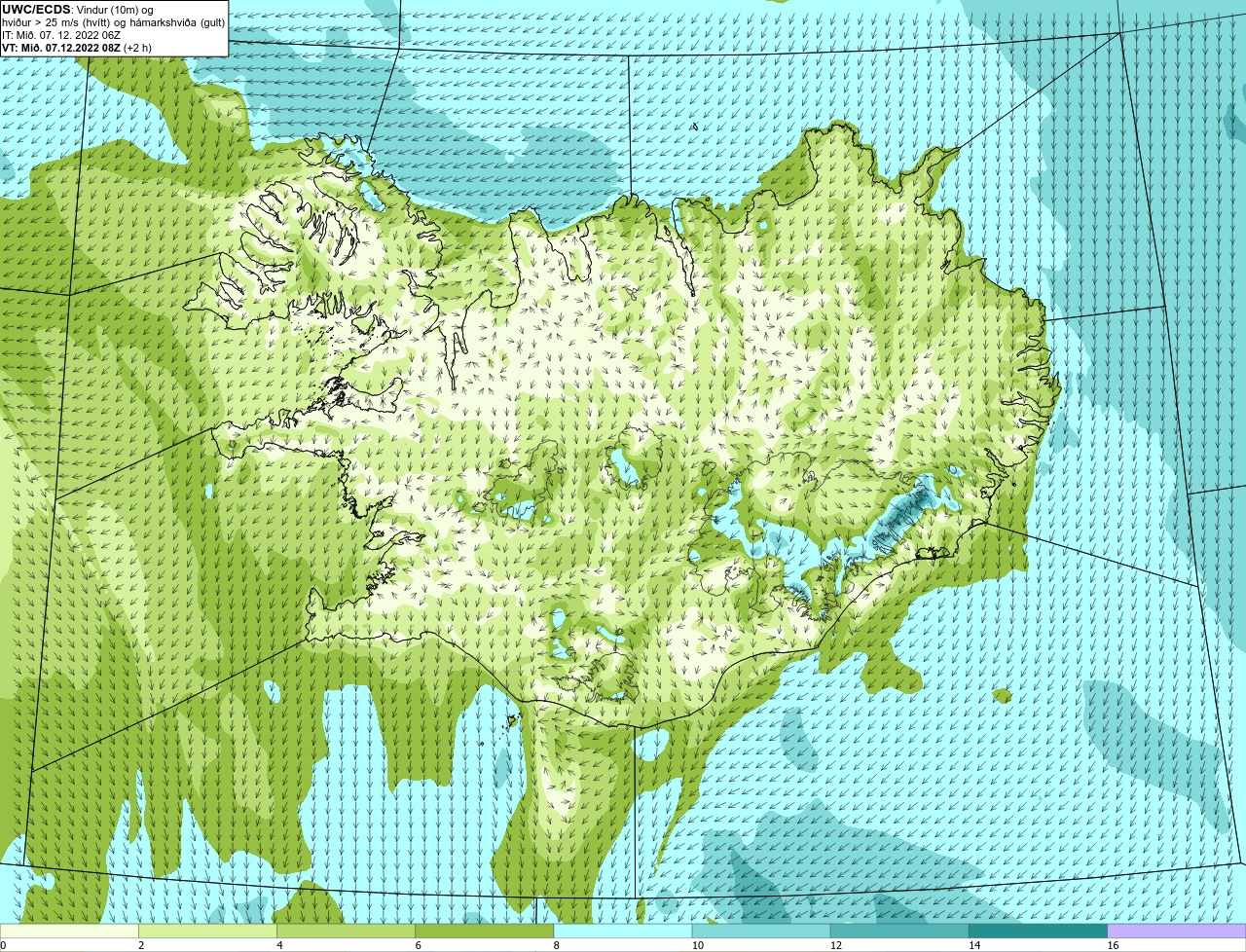Click the color bar label '6'

[x=418, y=945]
